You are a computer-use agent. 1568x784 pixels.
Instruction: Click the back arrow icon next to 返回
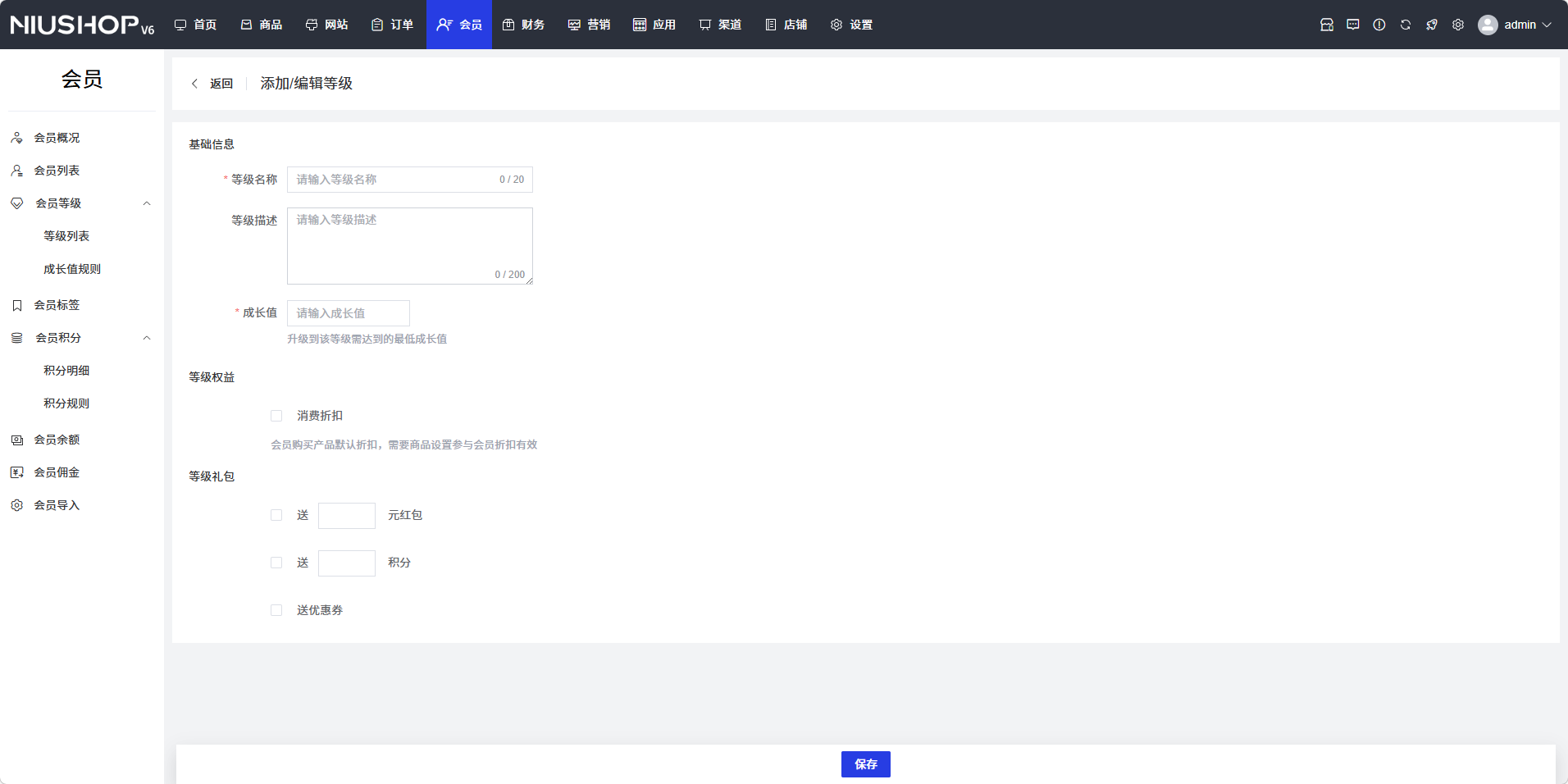(194, 84)
